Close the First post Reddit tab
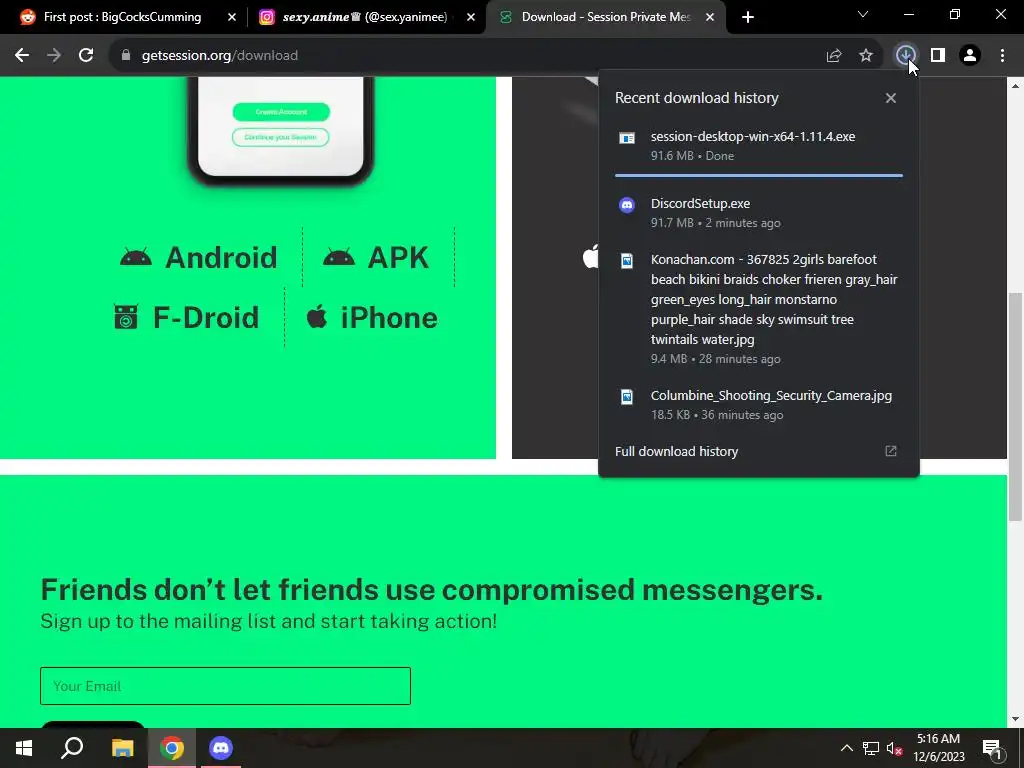The image size is (1024, 768). click(232, 17)
